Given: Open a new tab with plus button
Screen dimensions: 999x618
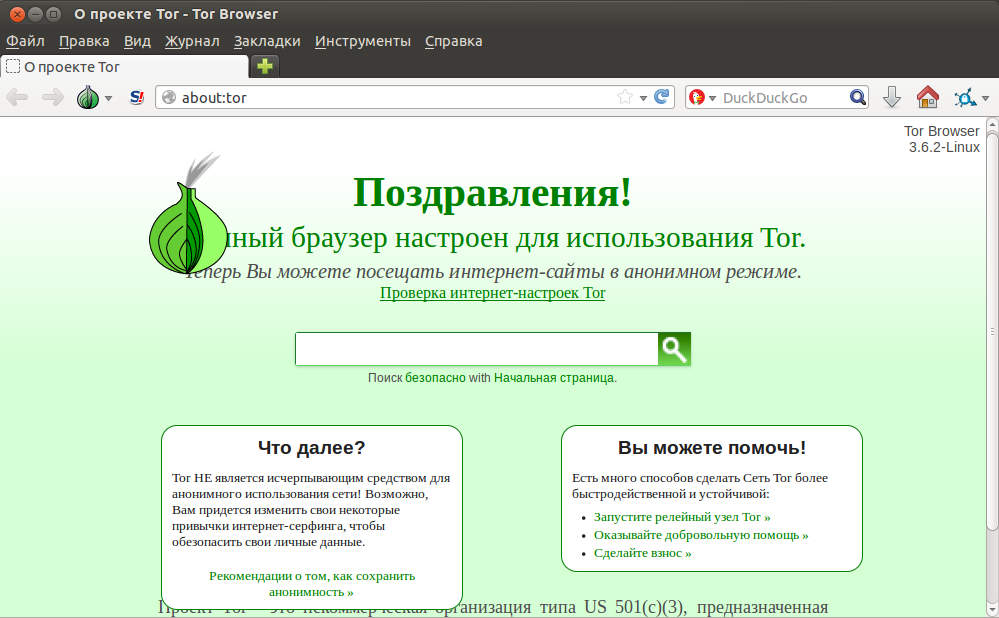Looking at the screenshot, I should (265, 66).
